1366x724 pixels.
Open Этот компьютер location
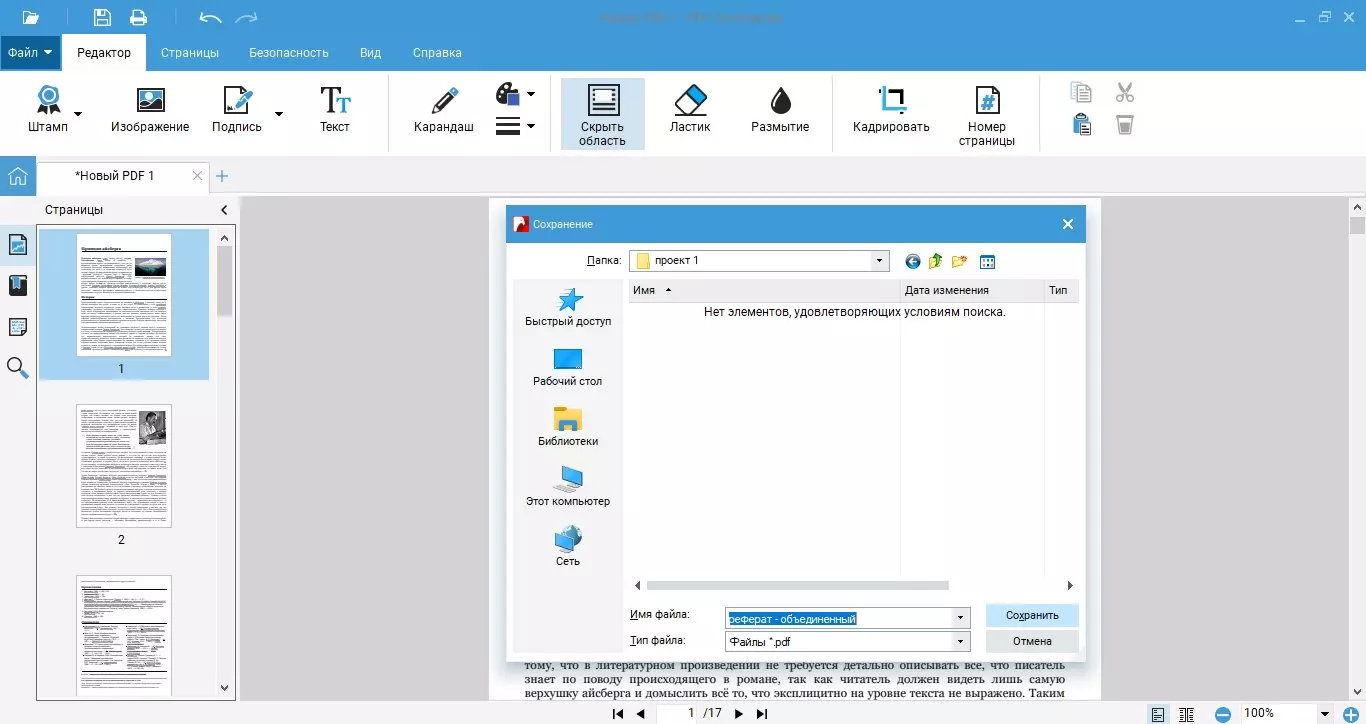pyautogui.click(x=568, y=488)
